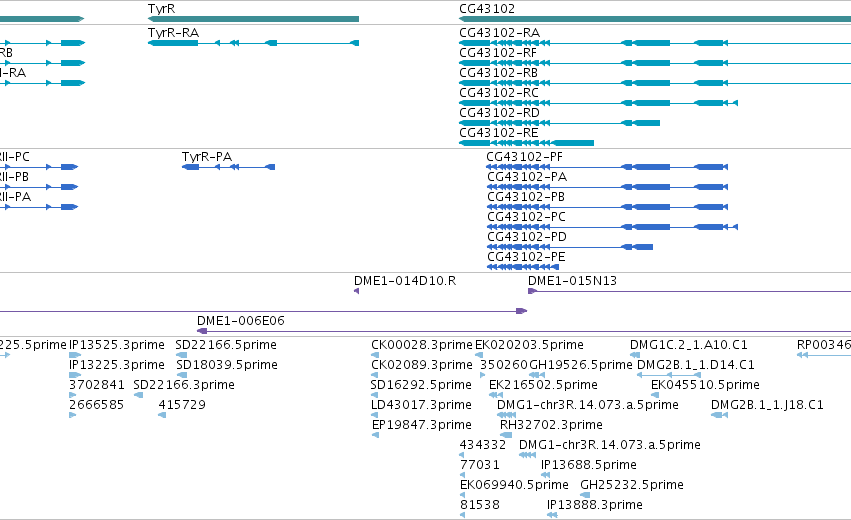Click the TyrR-PA protein glyph line
851x520 pixels.
point(228,167)
